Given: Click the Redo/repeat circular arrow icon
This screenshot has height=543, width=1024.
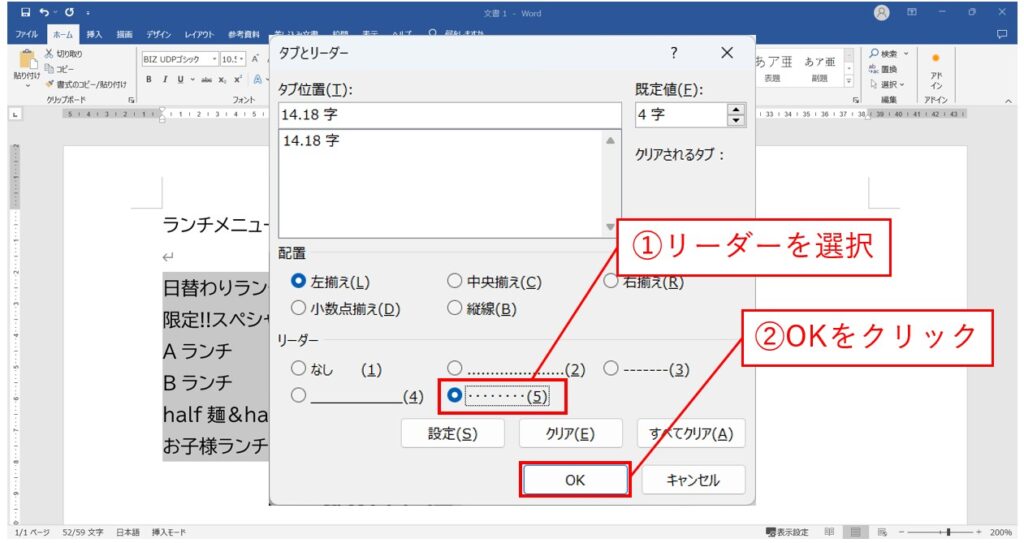Looking at the screenshot, I should click(69, 12).
